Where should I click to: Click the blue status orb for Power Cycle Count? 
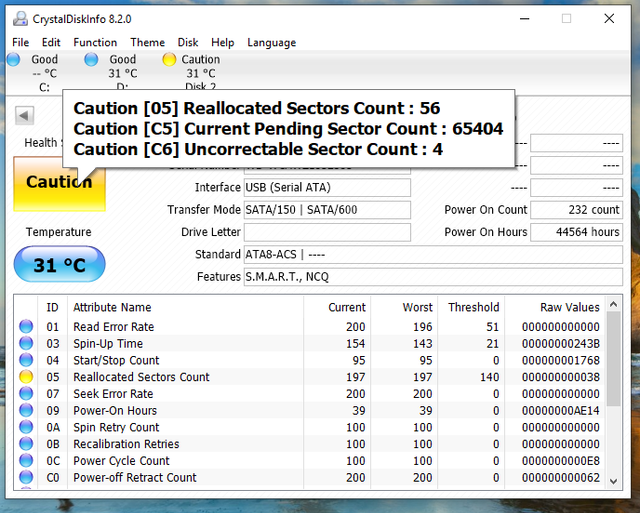coord(26,460)
